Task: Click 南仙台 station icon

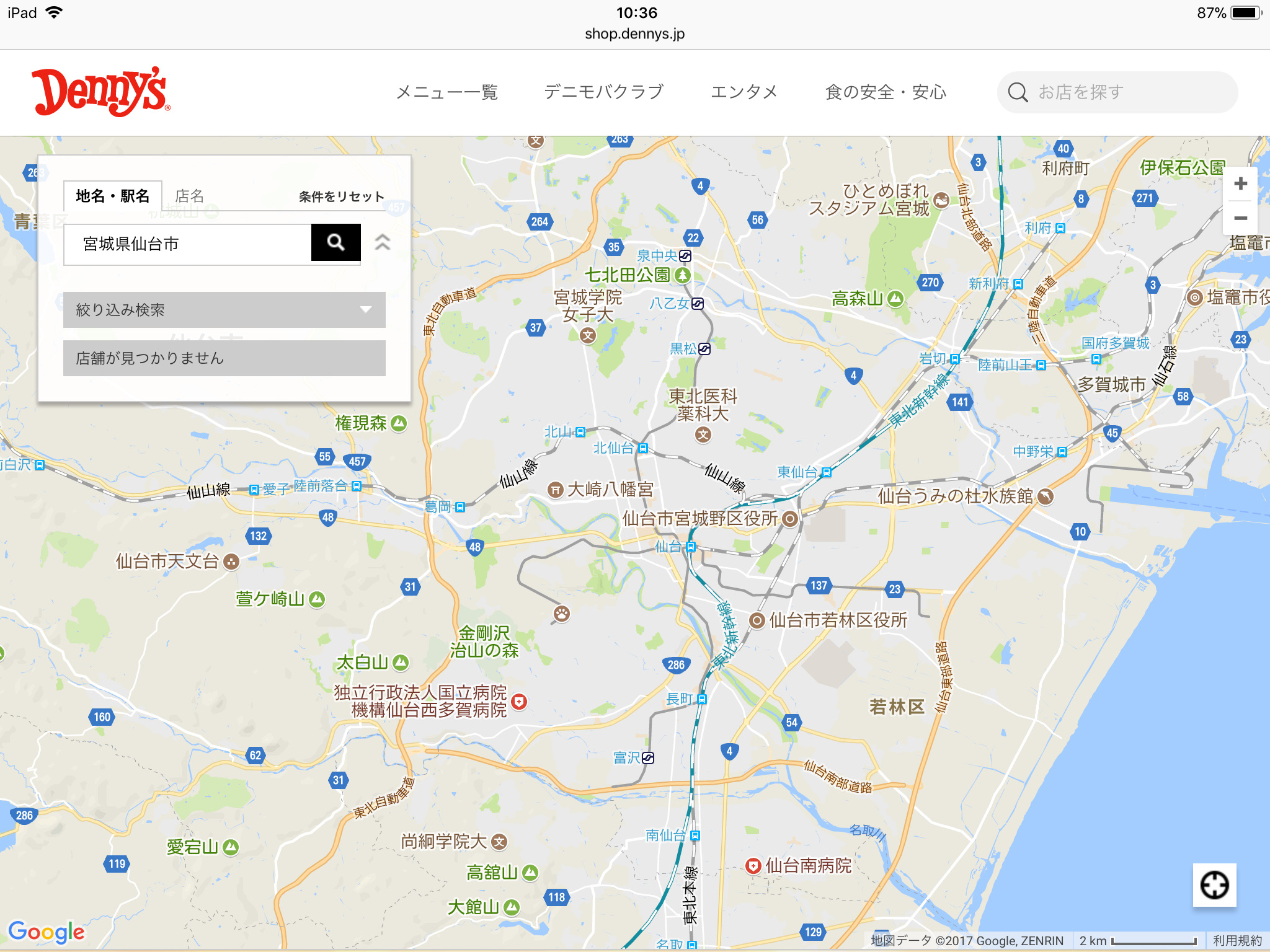Action: tap(695, 835)
